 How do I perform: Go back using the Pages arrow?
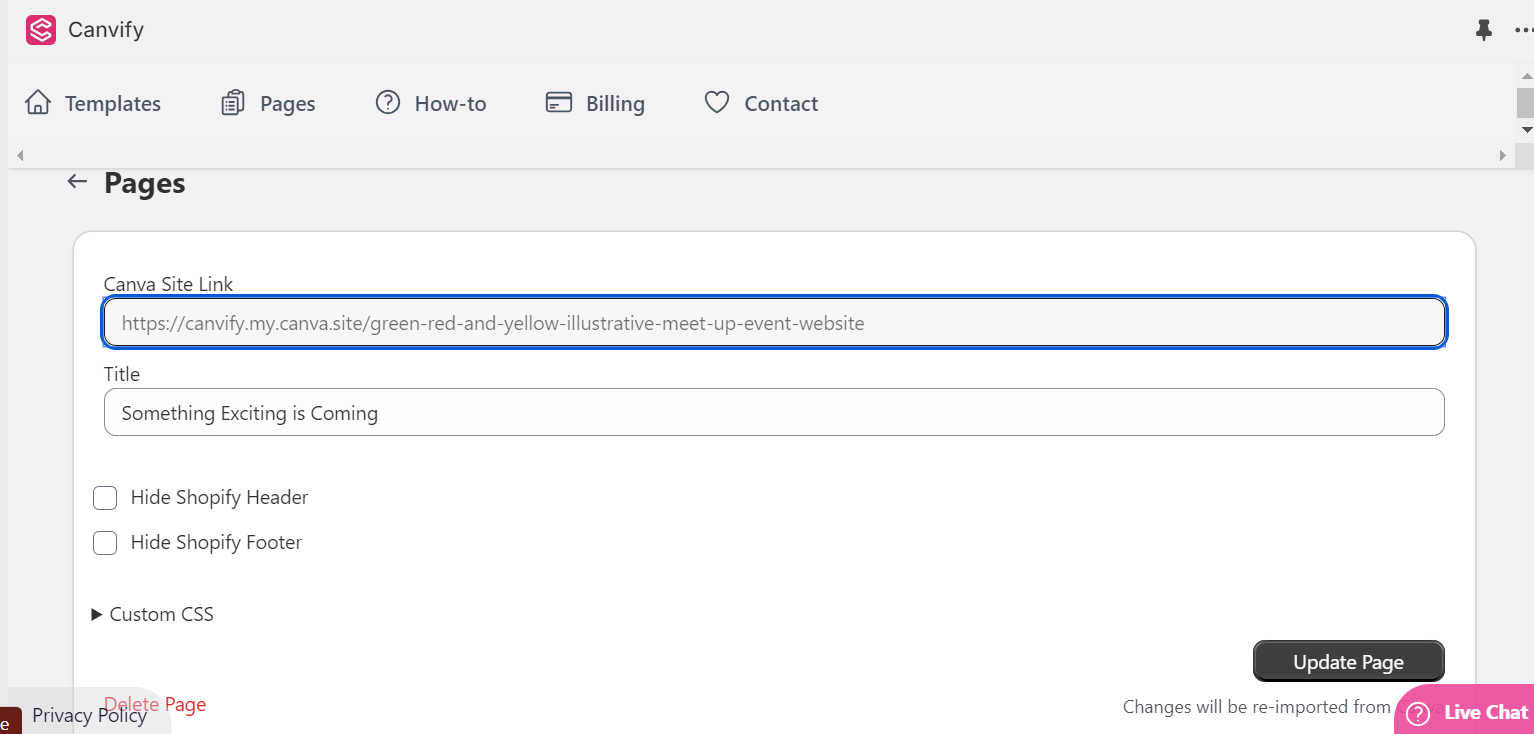click(x=77, y=182)
